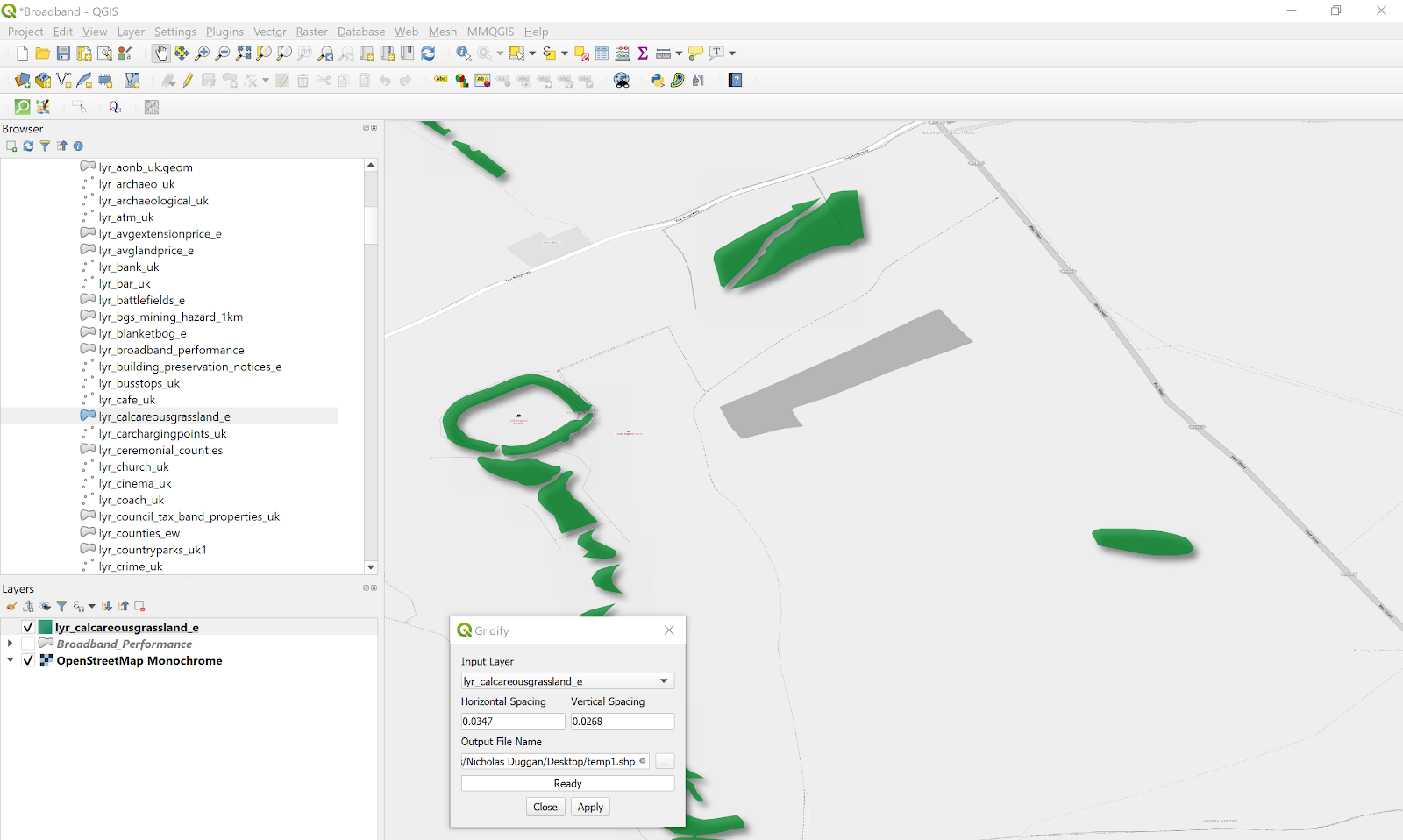Open the field calculator abacus icon
This screenshot has width=1403, height=840.
pos(623,53)
